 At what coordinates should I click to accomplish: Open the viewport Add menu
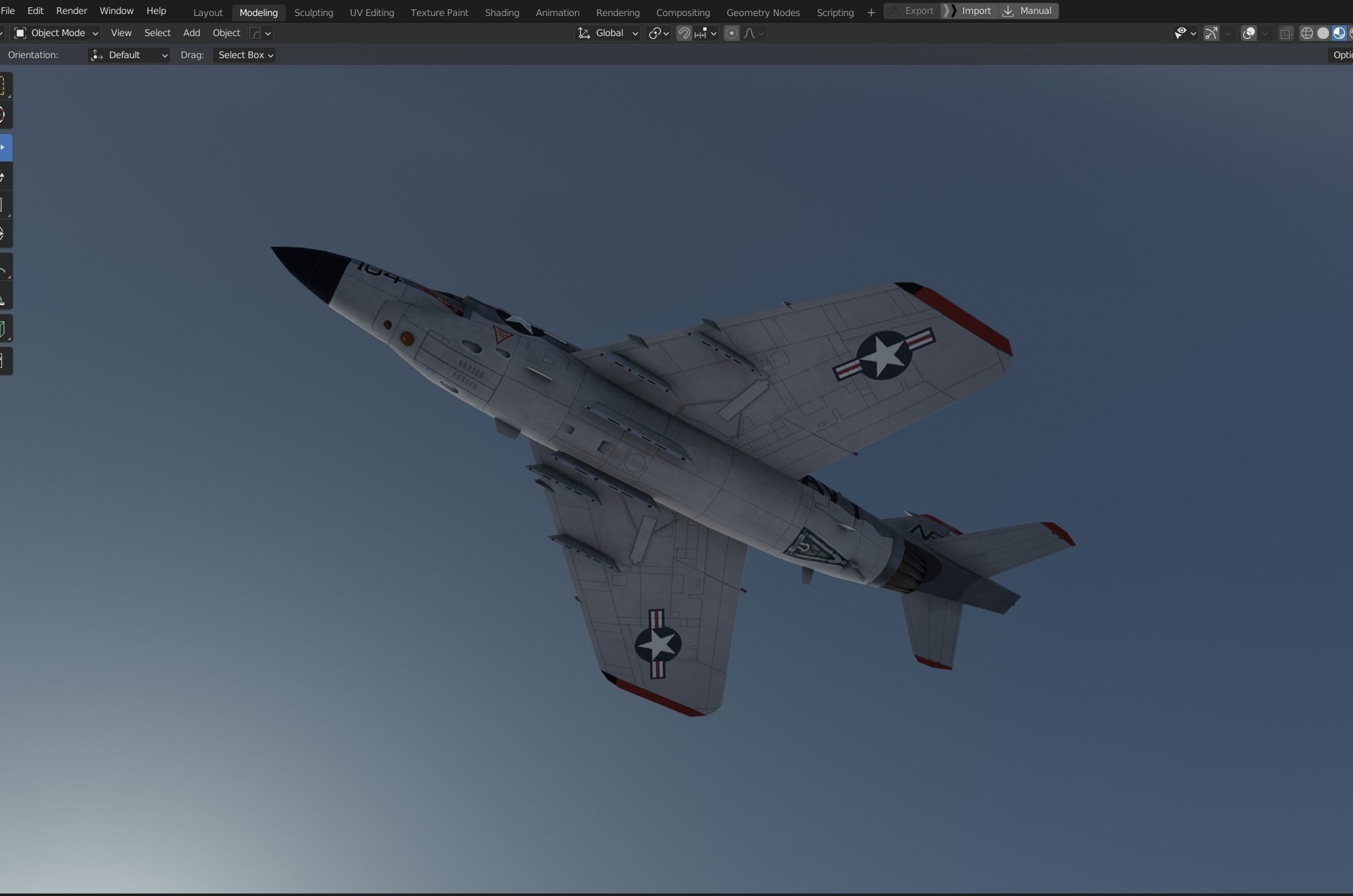(x=191, y=33)
